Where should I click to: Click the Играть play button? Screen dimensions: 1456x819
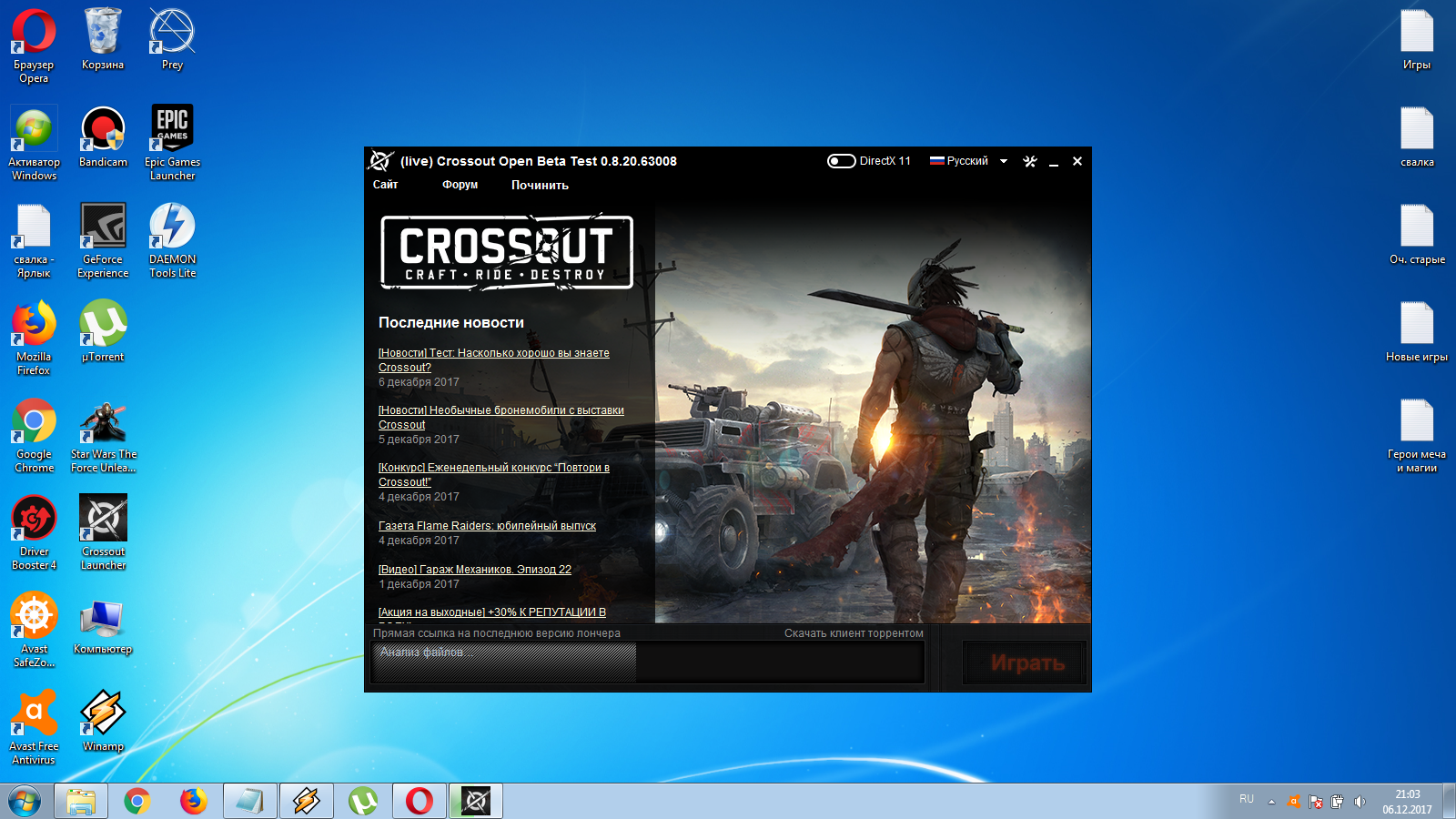click(x=1026, y=663)
